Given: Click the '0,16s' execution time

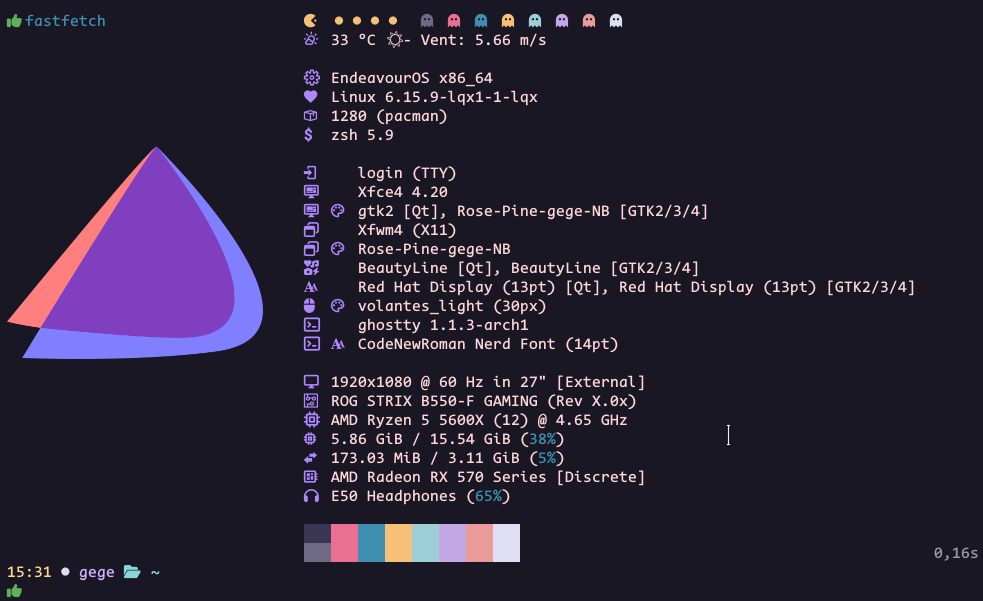Looking at the screenshot, I should (x=955, y=553).
